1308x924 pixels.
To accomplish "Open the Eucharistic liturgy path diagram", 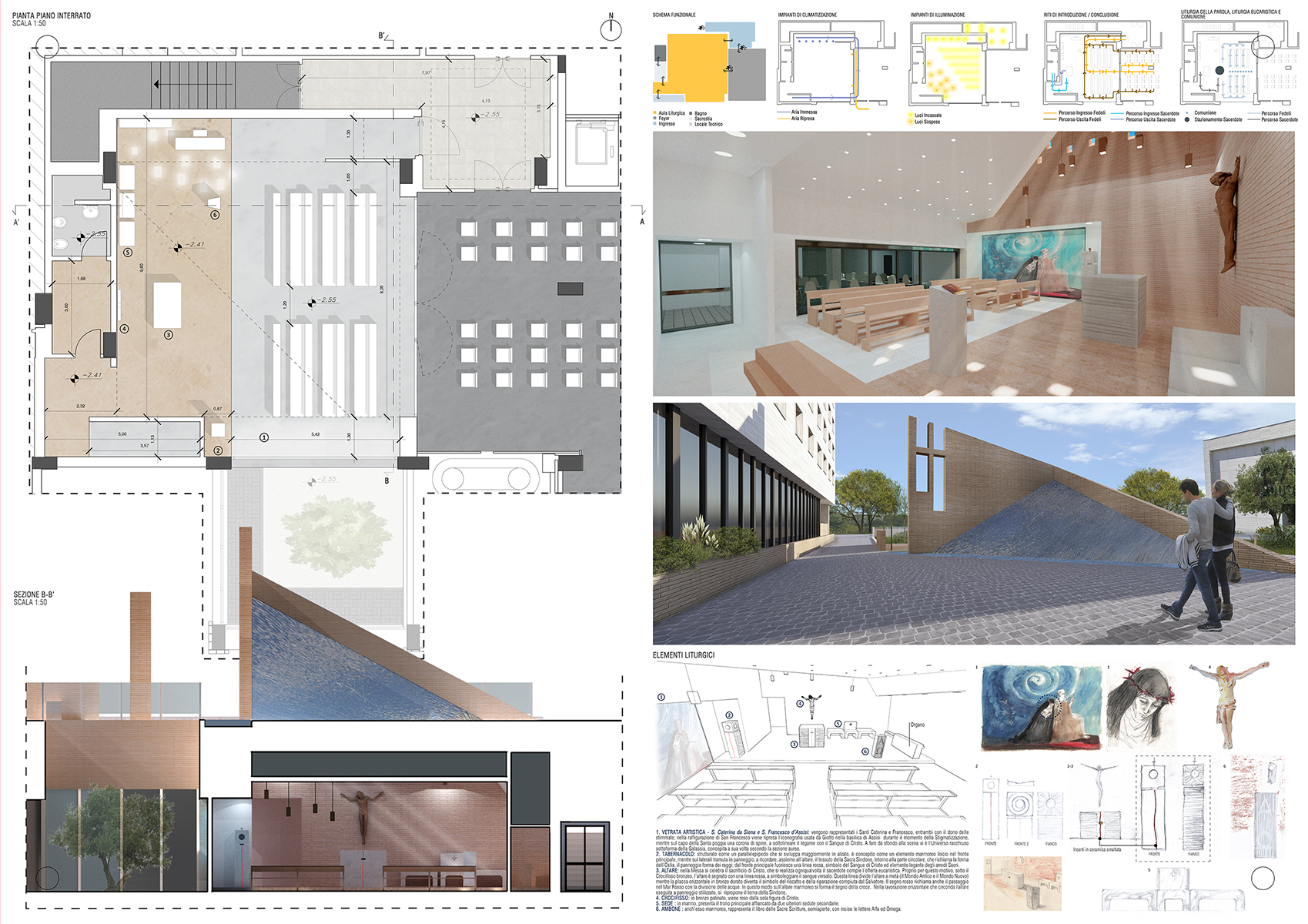I will (1239, 63).
